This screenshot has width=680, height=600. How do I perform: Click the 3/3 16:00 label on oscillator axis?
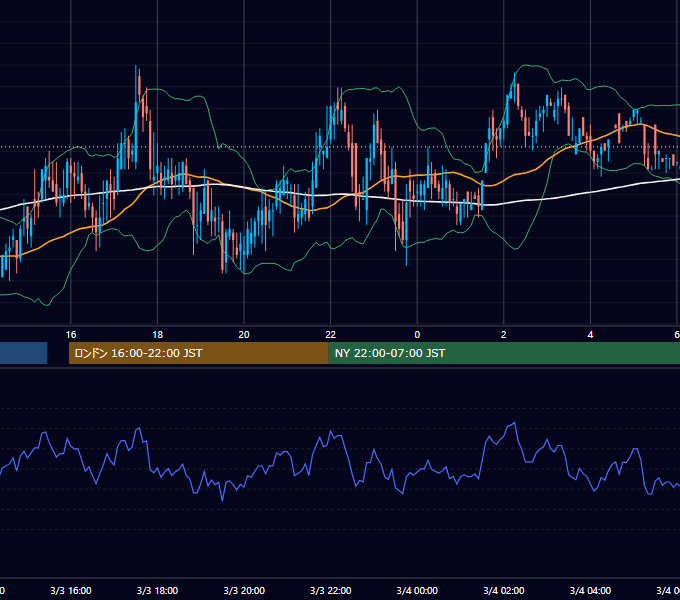[71, 590]
